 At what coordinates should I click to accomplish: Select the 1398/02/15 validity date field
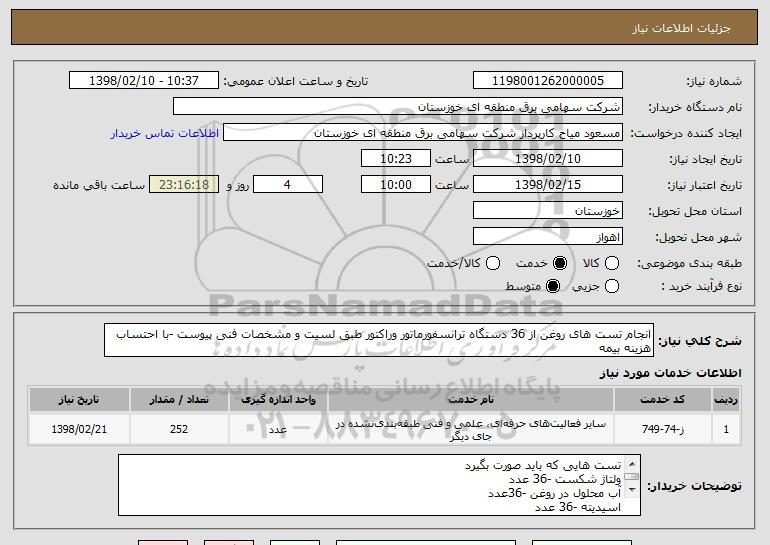tap(546, 185)
